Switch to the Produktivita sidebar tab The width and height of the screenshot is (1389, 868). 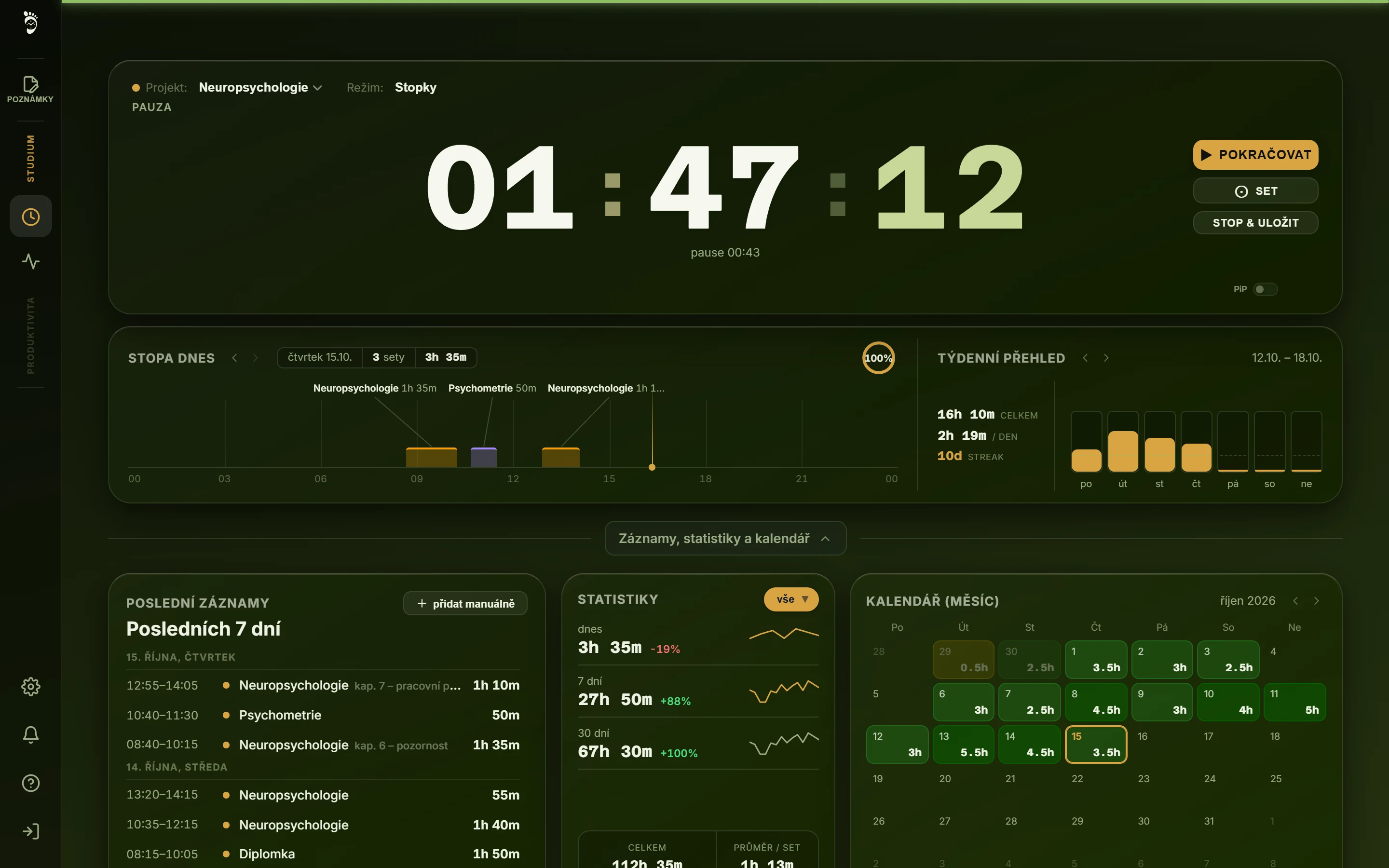pos(30,335)
